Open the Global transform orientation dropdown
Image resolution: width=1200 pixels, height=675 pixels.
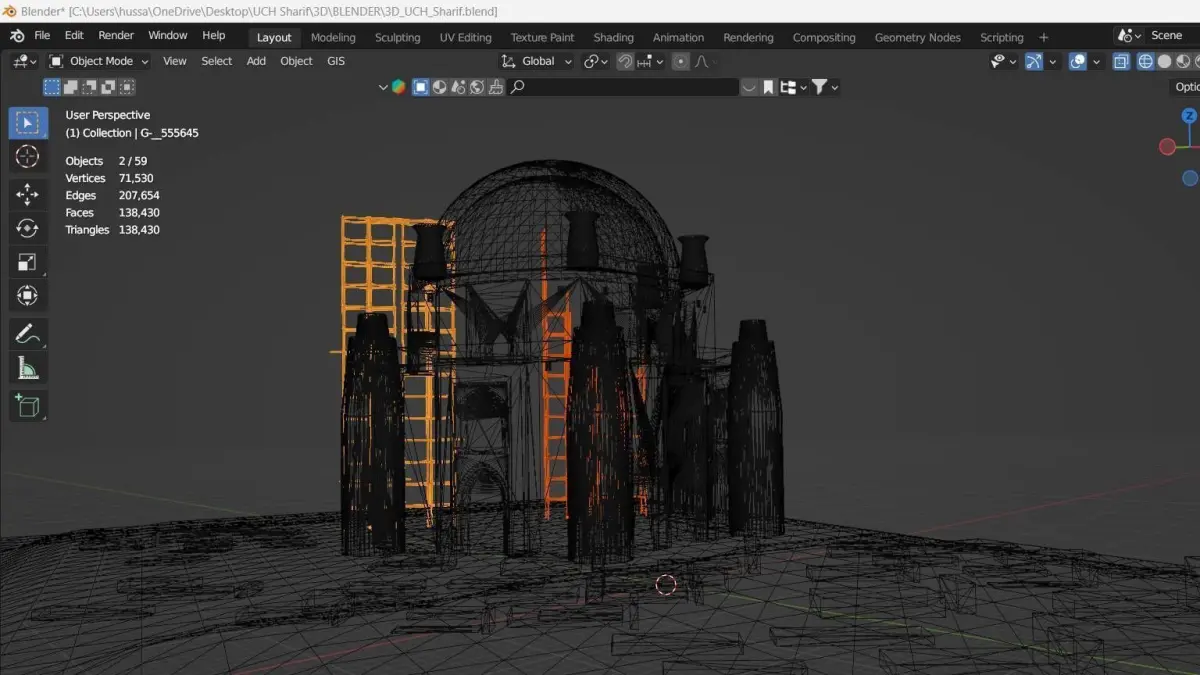point(537,61)
